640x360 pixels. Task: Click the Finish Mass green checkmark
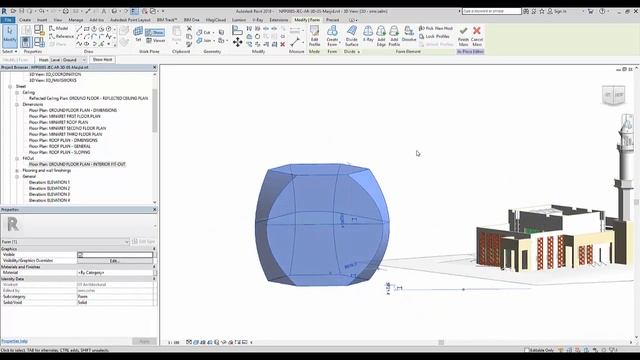click(463, 36)
